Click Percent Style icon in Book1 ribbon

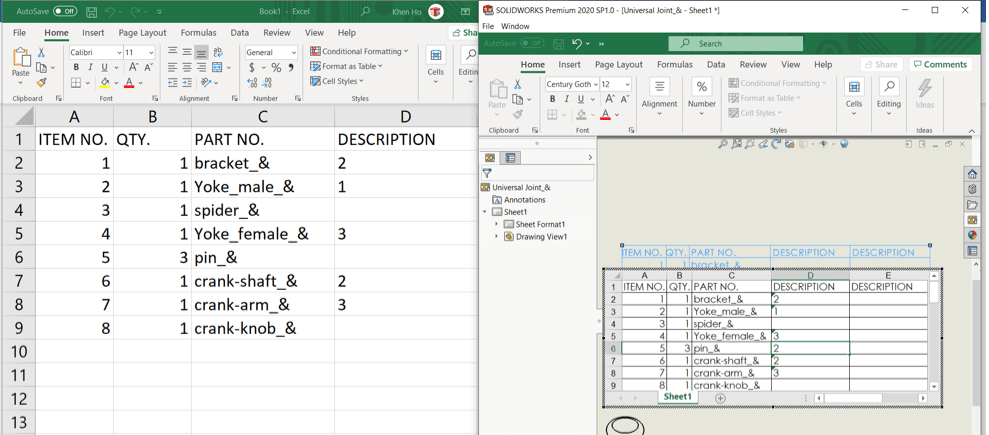tap(276, 67)
